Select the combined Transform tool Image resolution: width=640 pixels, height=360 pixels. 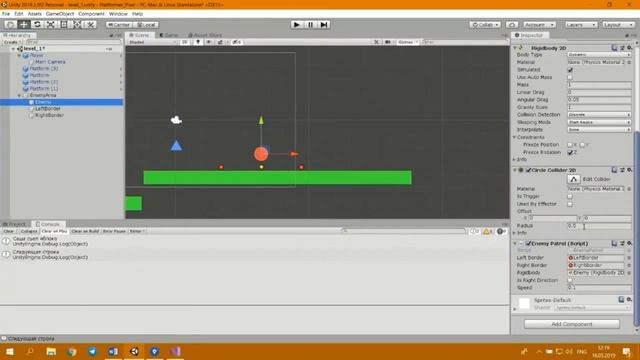point(77,24)
